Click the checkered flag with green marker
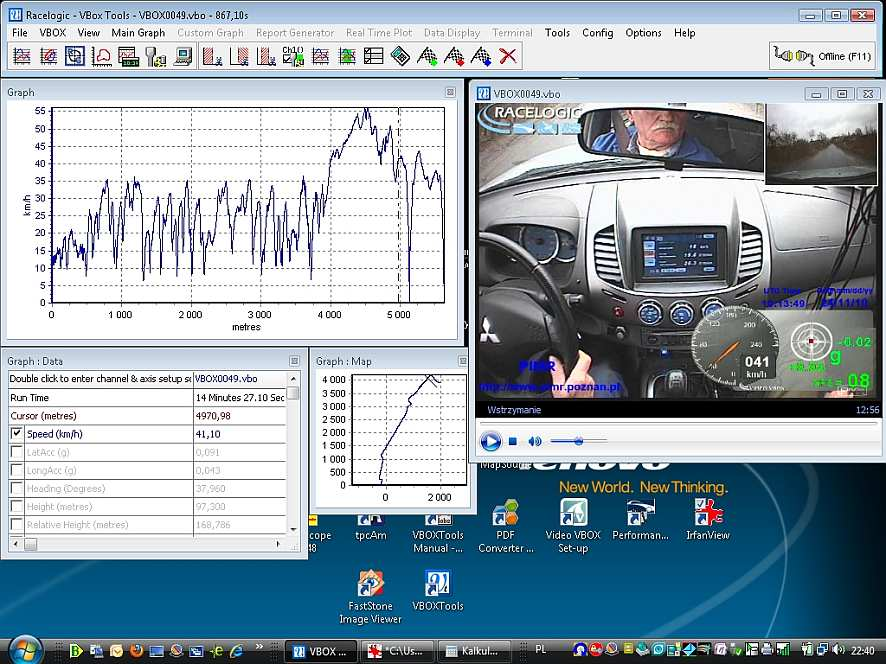The image size is (886, 664). (427, 57)
